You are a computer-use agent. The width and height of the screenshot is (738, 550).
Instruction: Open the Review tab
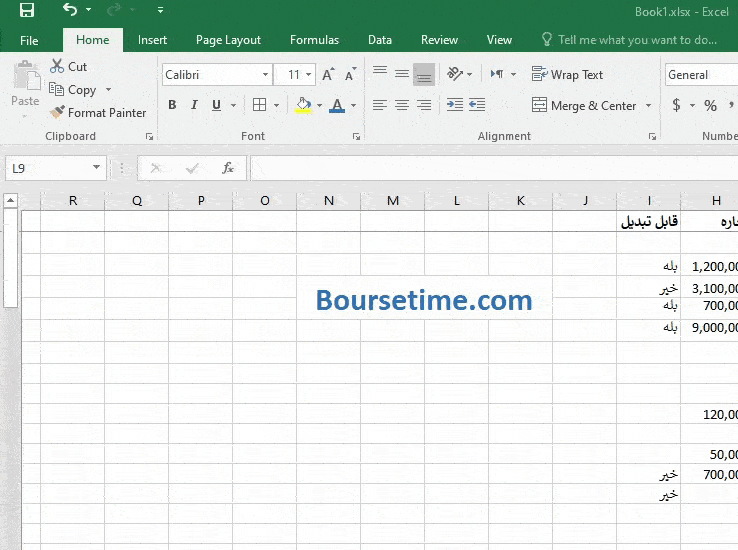pos(439,40)
